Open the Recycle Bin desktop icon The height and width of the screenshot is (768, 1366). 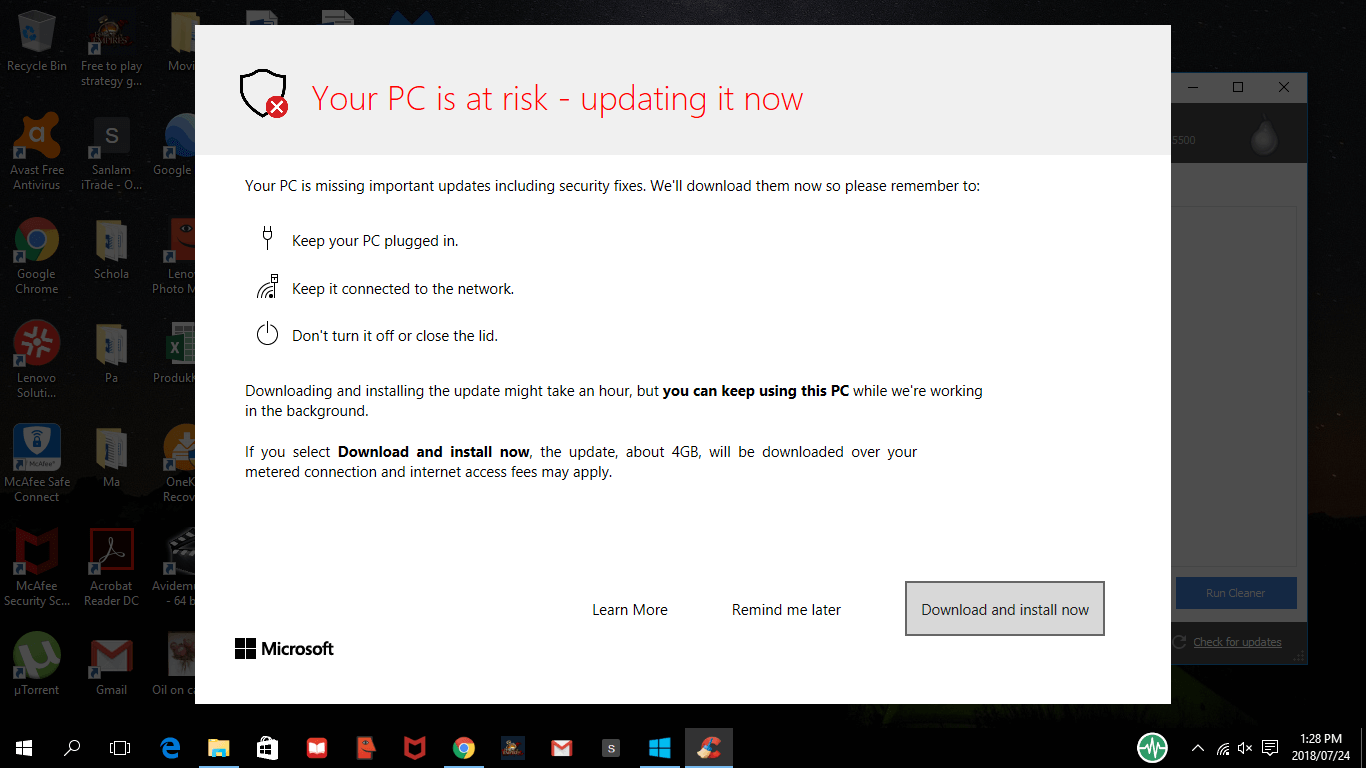click(37, 42)
